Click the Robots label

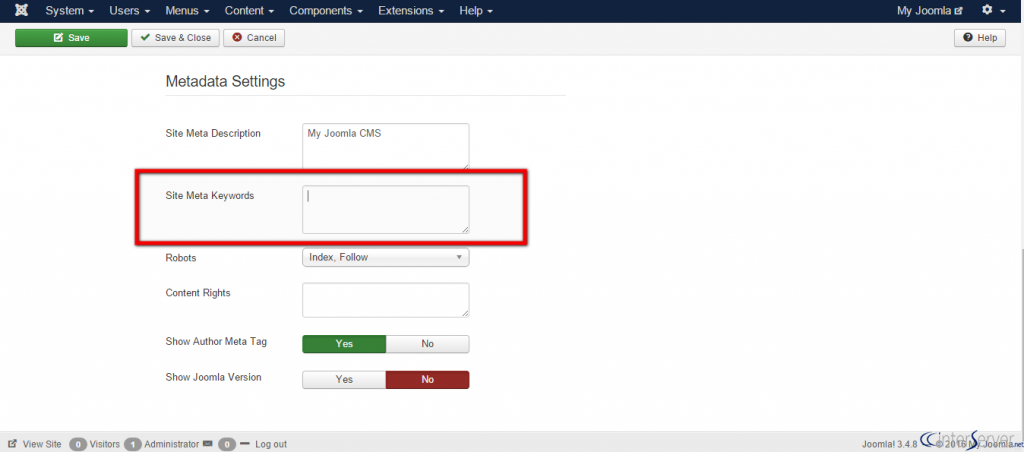tap(181, 258)
